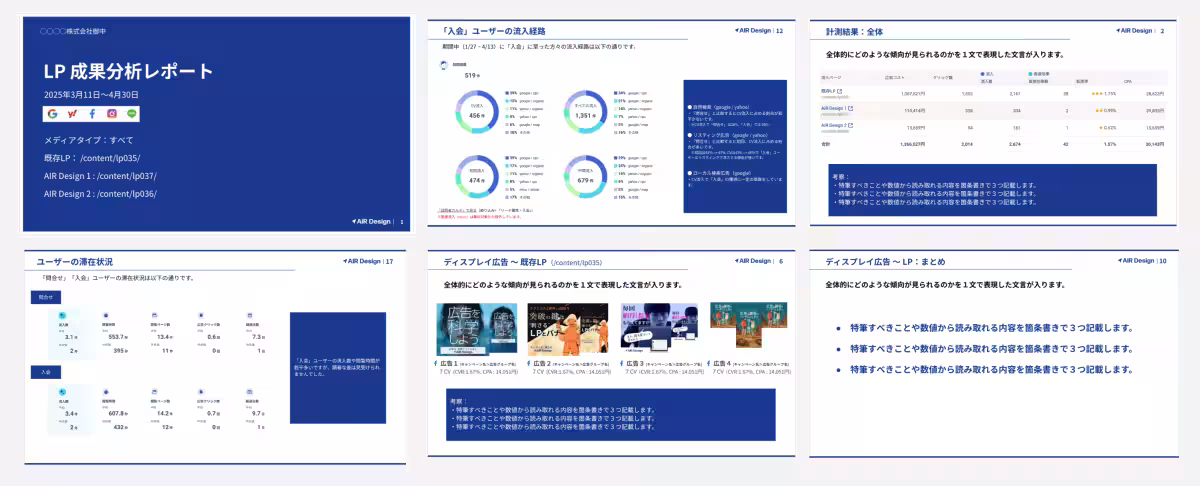Click Facebook icon beside 広告 3

pos(620,364)
